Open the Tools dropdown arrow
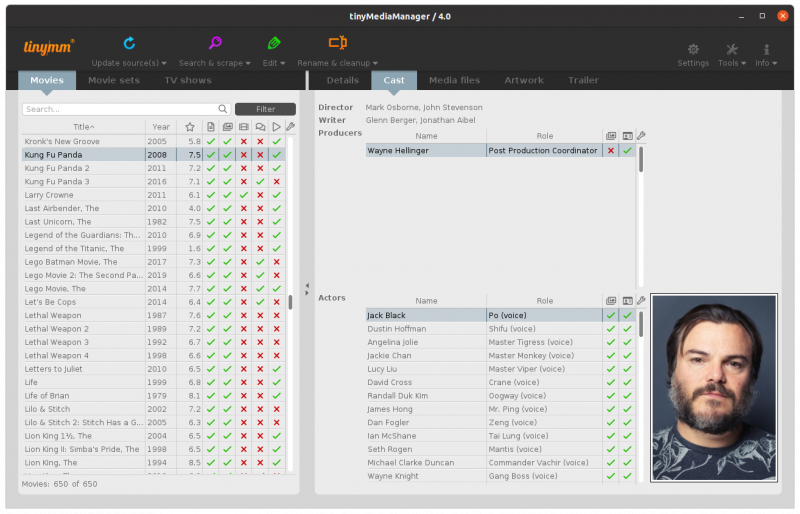 tap(743, 63)
